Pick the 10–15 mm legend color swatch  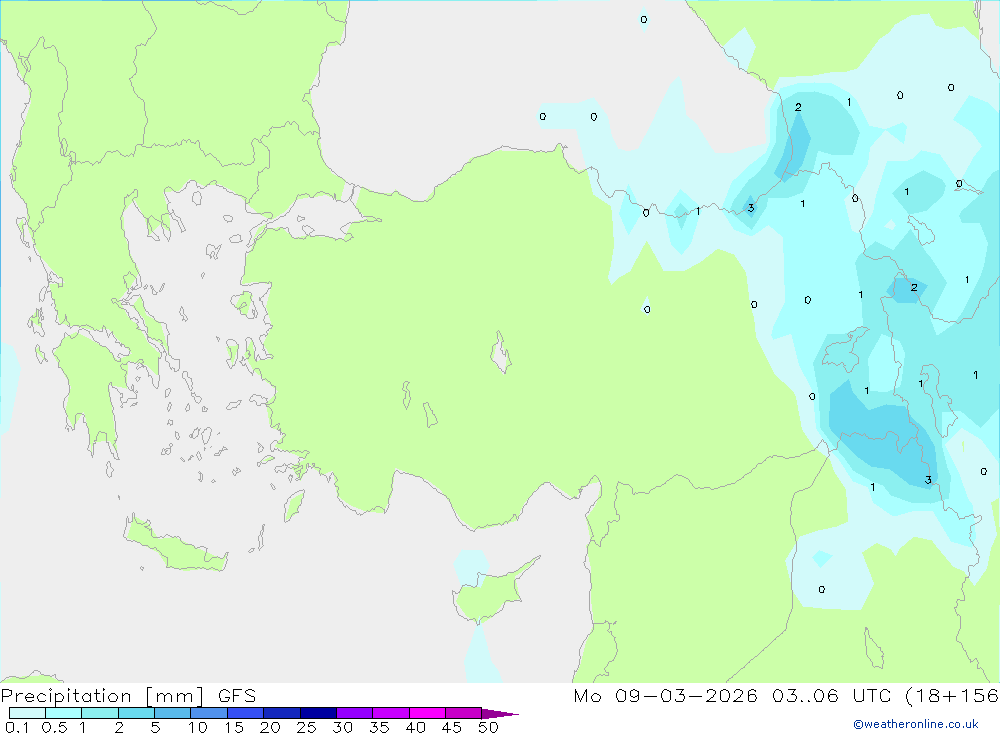point(209,713)
